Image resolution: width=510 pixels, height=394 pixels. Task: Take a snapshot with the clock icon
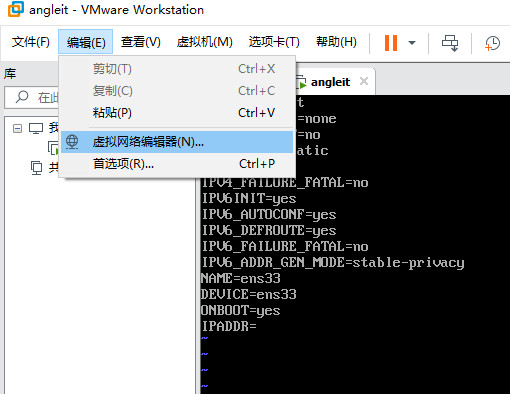[x=492, y=43]
